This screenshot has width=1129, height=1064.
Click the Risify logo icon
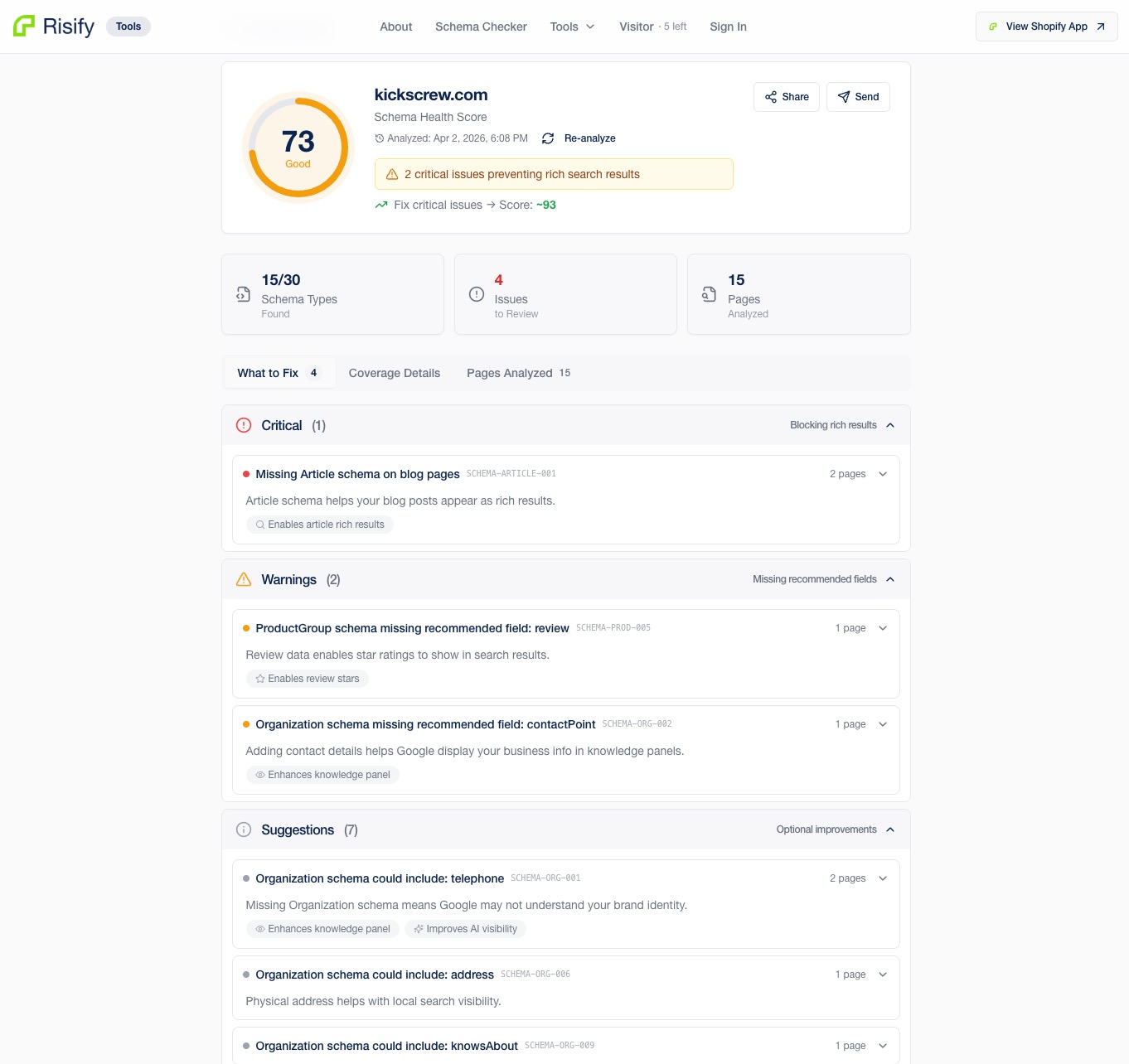(24, 26)
